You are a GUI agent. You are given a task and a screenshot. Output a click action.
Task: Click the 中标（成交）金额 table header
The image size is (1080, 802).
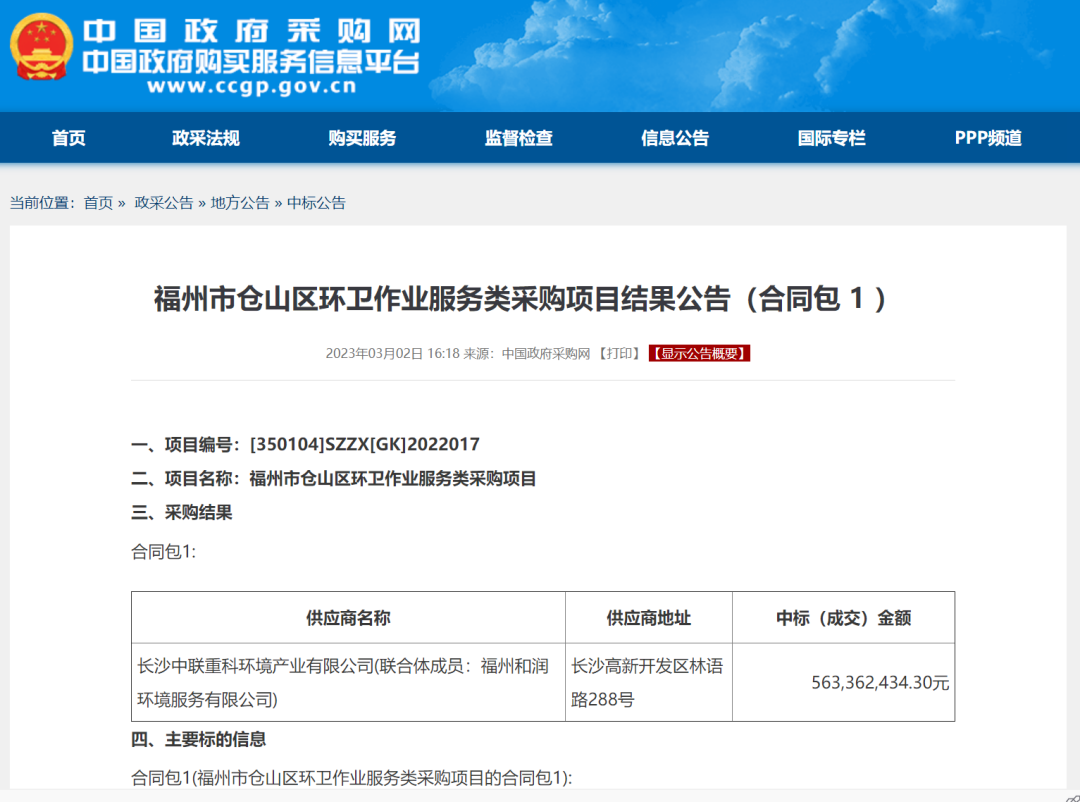[x=844, y=618]
